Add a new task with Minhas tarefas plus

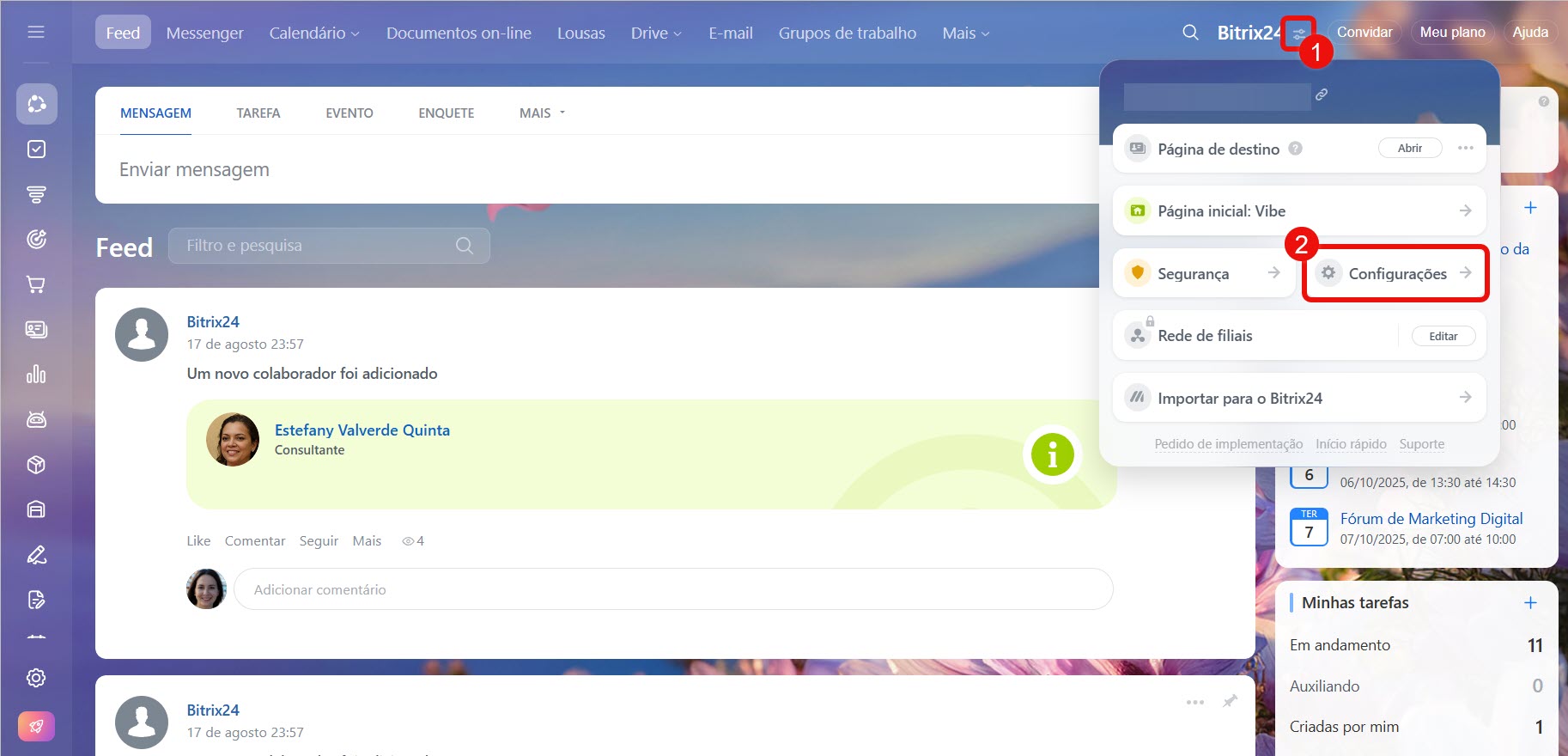coord(1530,603)
